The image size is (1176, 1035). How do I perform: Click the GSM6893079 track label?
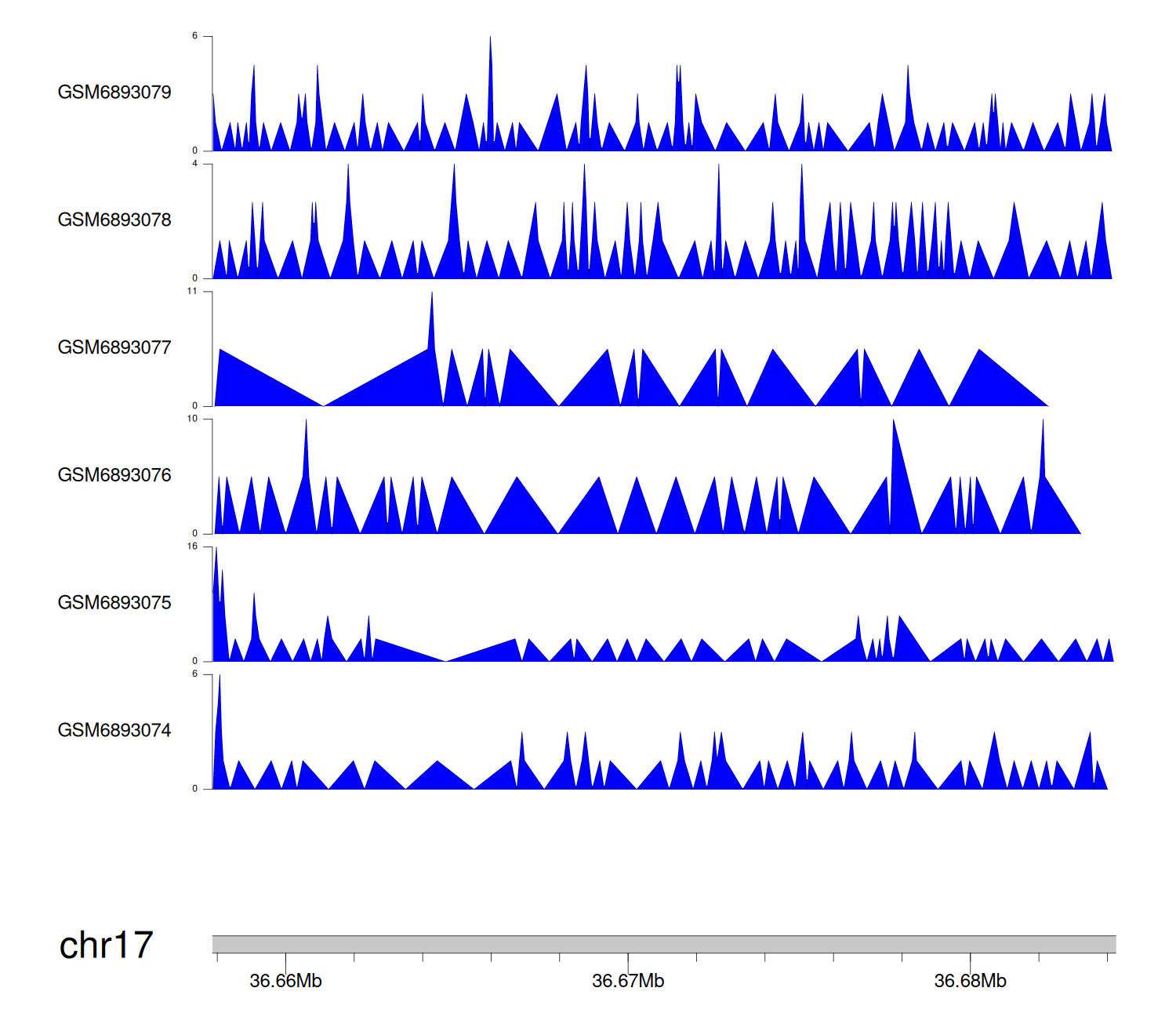(114, 93)
